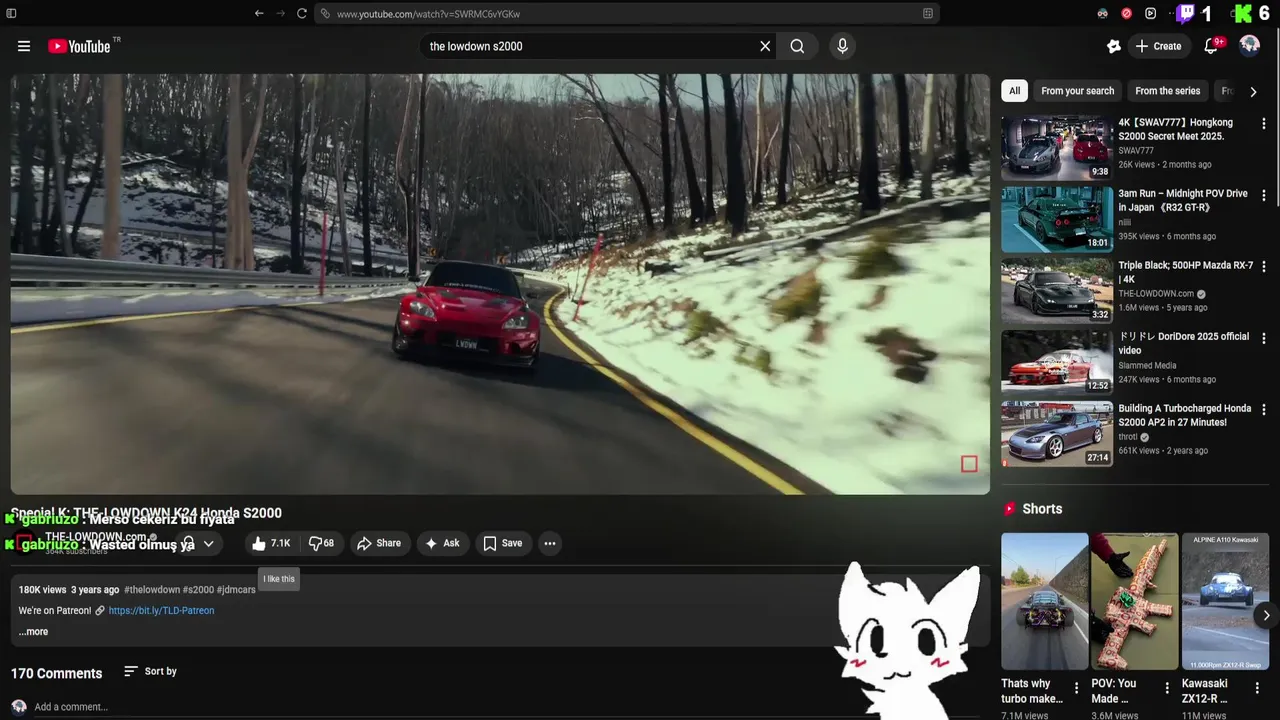The width and height of the screenshot is (1280, 720).
Task: Open Building A Turbocharged Honda S2000 thumbnail
Action: (1057, 434)
